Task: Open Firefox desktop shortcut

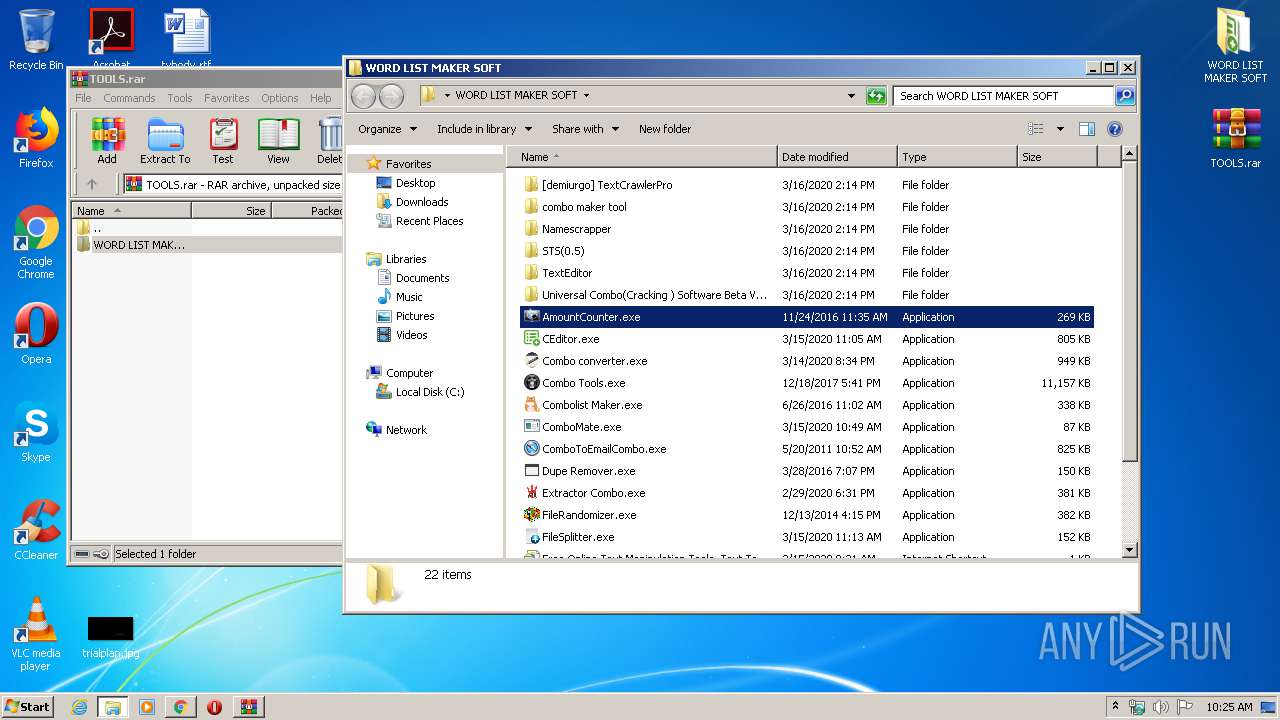Action: [x=36, y=138]
